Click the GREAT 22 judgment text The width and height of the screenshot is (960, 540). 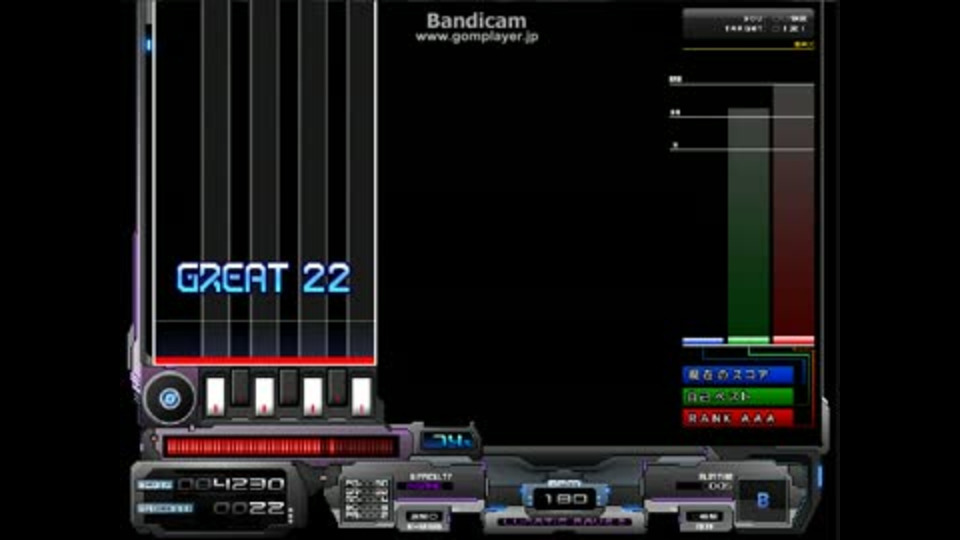264,278
